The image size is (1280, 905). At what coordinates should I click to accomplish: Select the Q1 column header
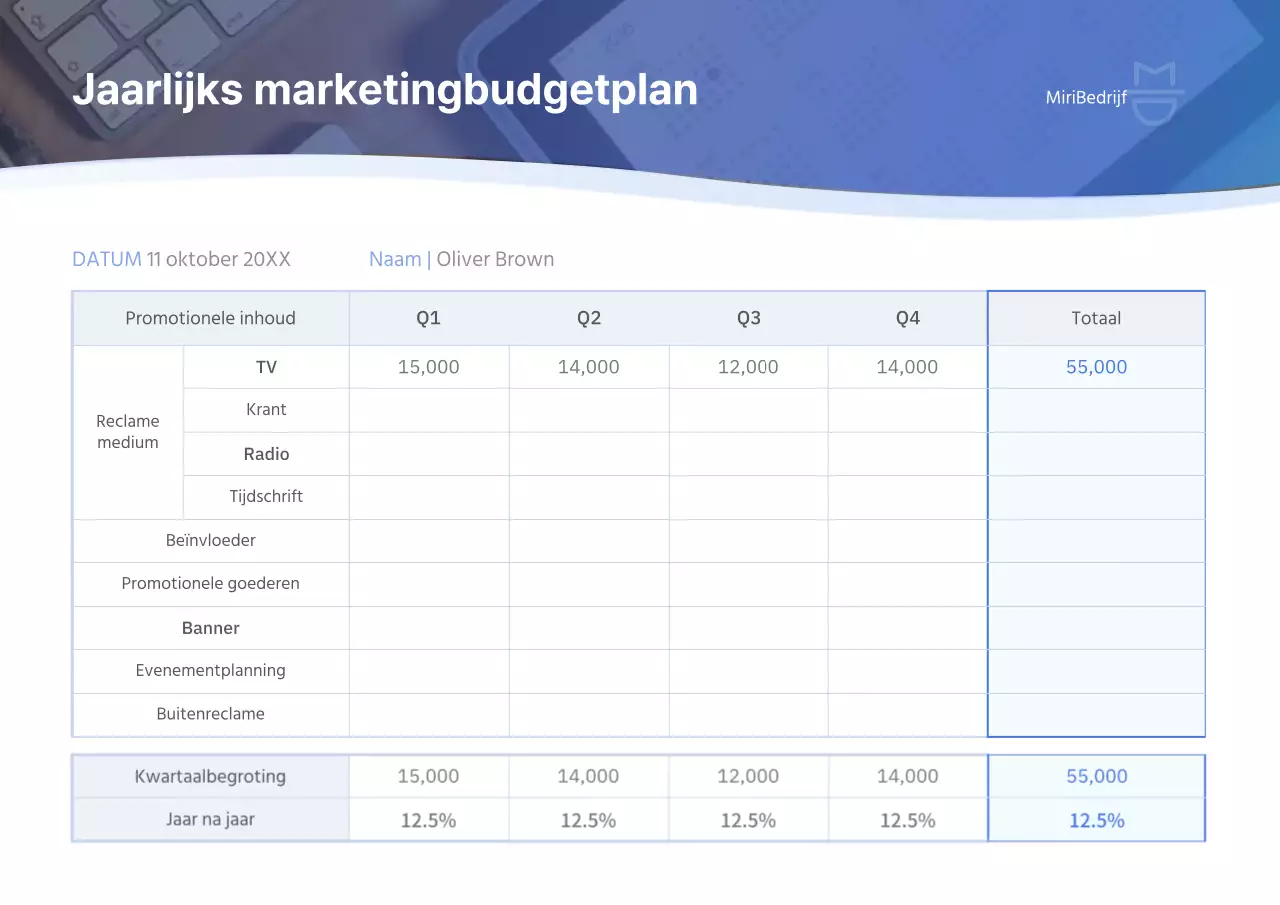[x=428, y=317]
